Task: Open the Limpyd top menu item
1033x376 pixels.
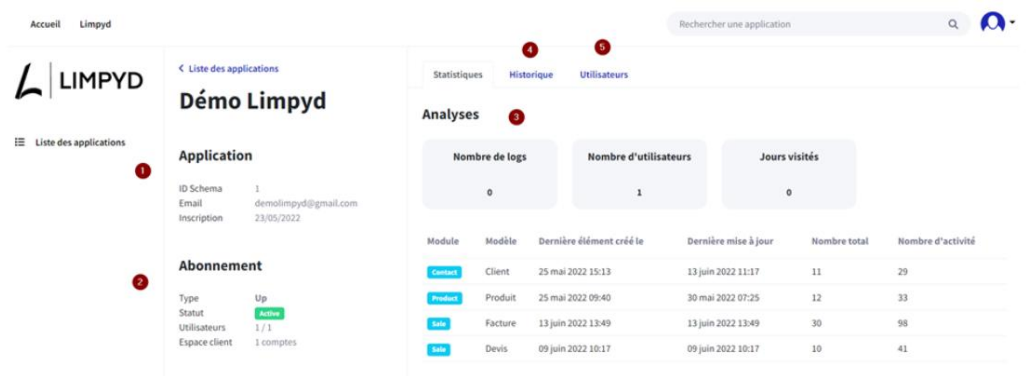Action: (x=96, y=24)
